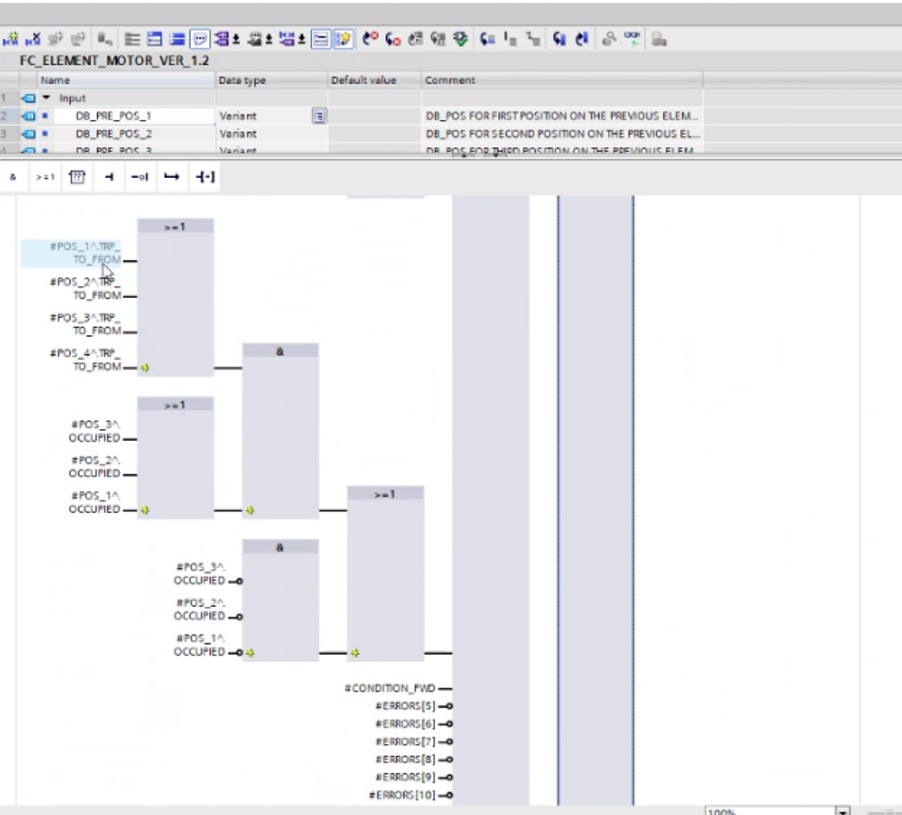Select the first AND (&) box header

pyautogui.click(x=280, y=351)
